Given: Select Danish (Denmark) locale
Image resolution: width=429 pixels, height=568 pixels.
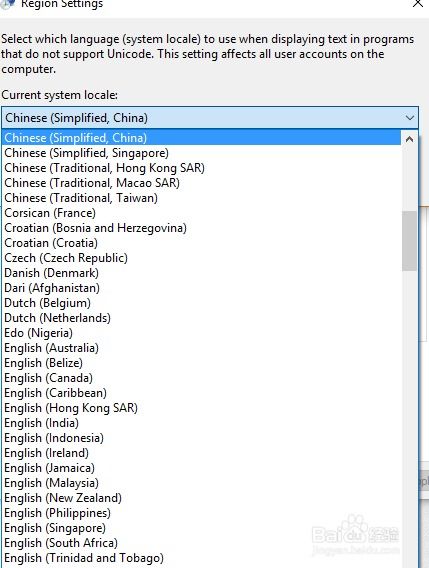Looking at the screenshot, I should point(202,273).
